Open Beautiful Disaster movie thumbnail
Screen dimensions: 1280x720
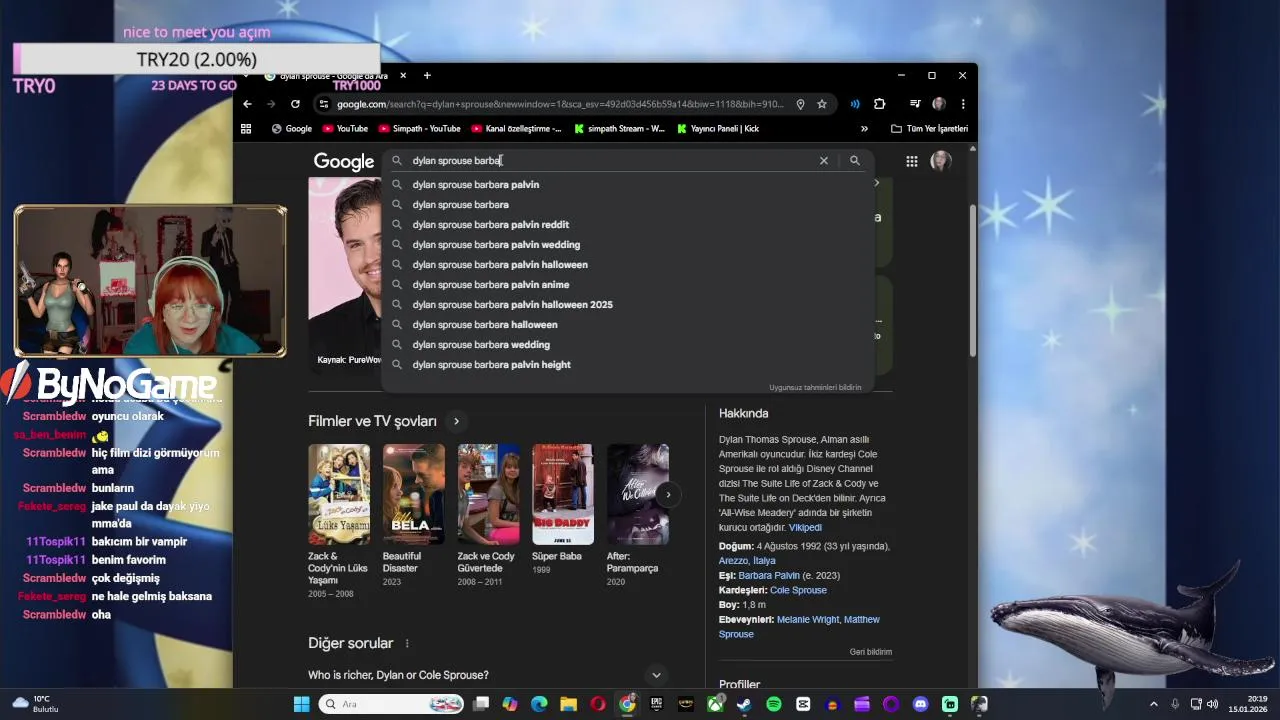tap(414, 494)
